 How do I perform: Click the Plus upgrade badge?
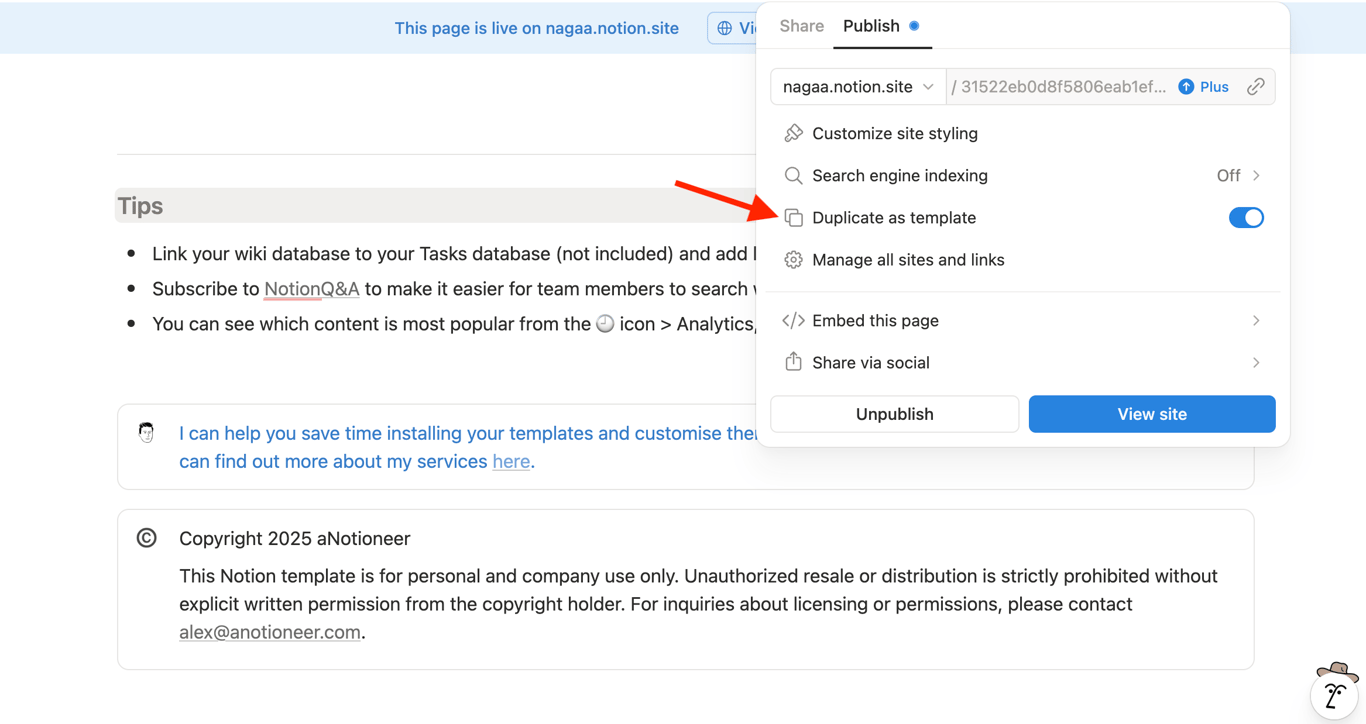coord(1203,86)
